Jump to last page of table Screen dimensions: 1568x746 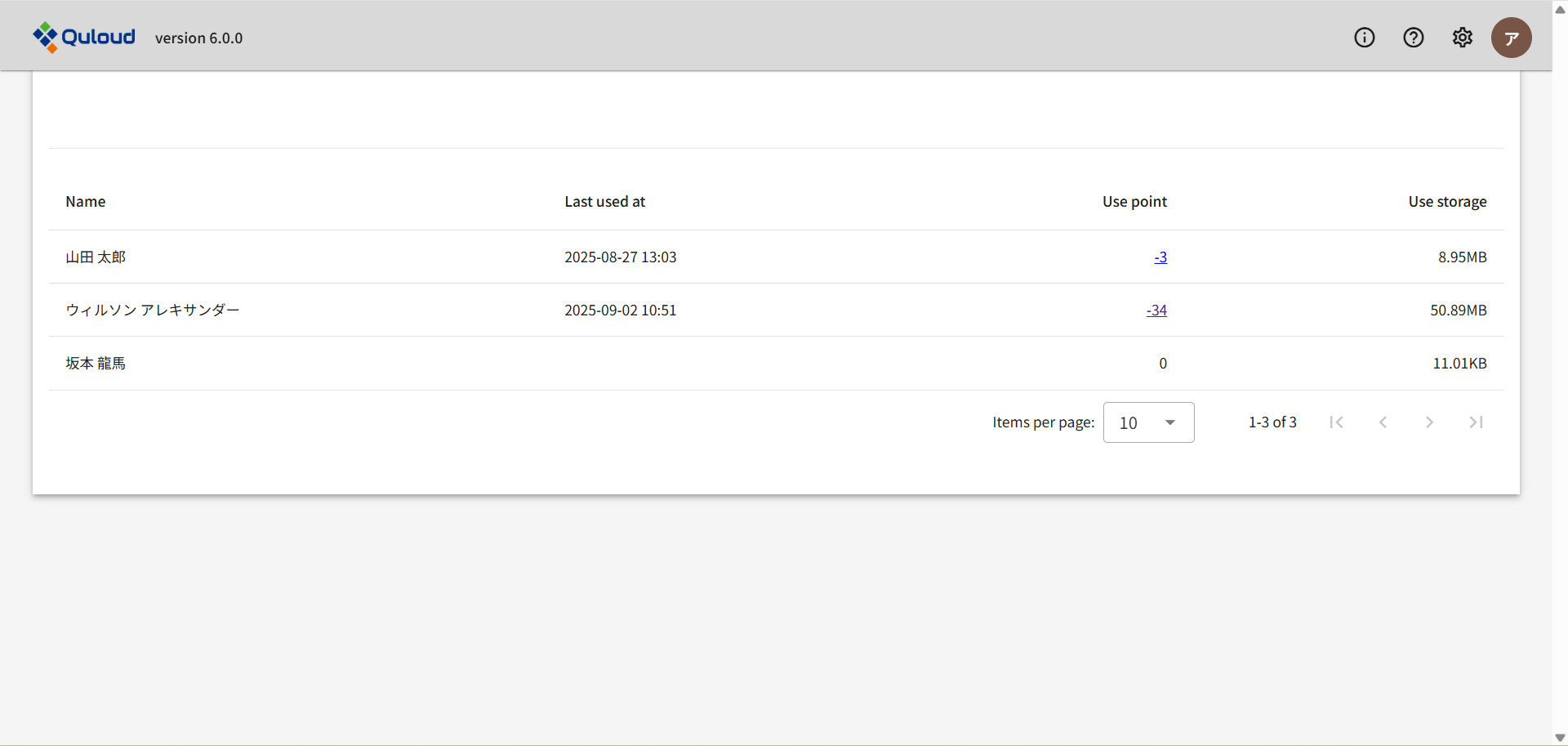(1476, 422)
